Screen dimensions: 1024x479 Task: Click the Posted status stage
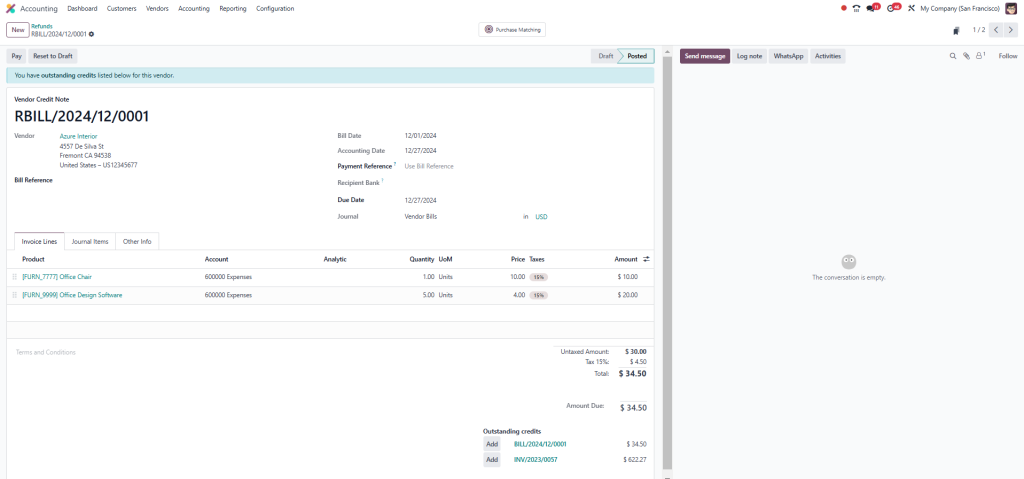[x=637, y=56]
